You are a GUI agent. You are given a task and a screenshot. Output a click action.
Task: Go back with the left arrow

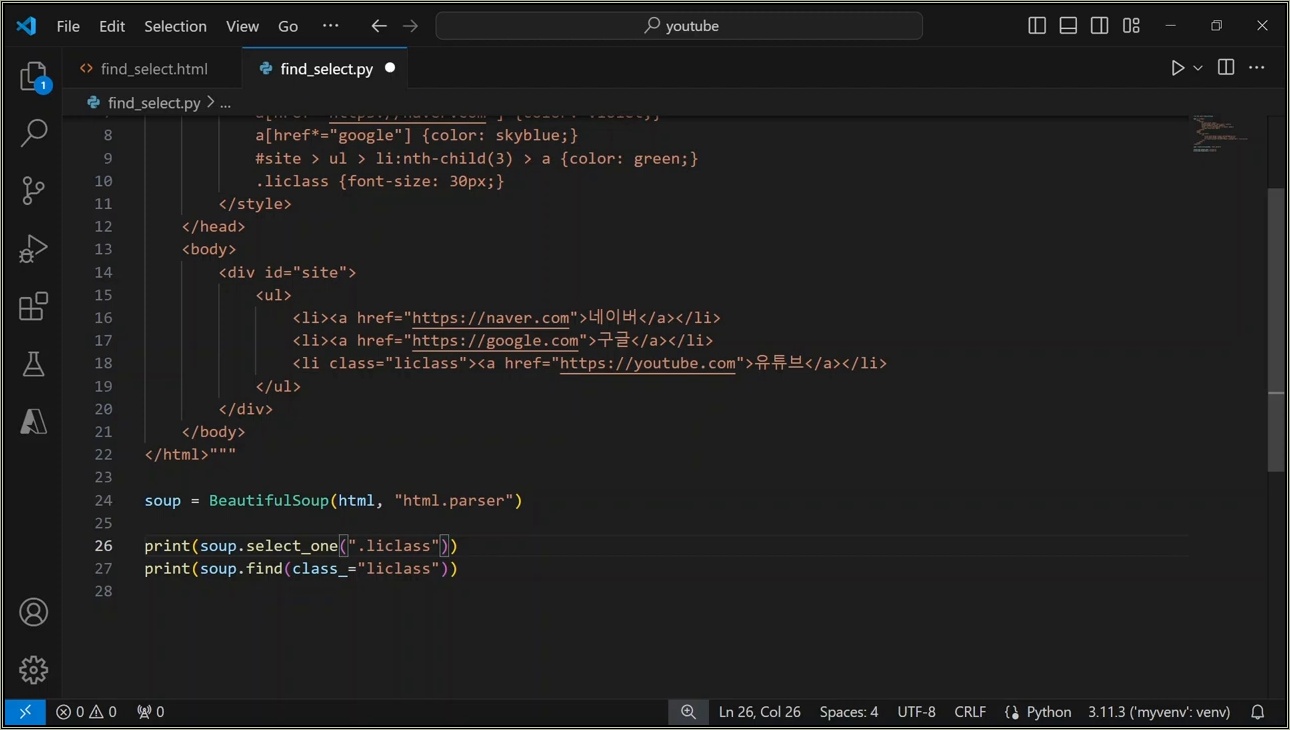click(x=378, y=26)
